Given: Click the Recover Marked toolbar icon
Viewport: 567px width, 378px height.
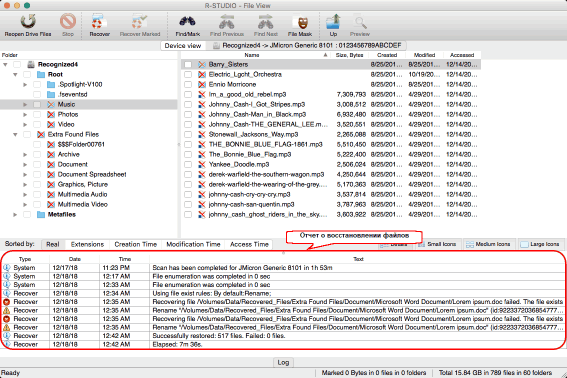Looking at the screenshot, I should [140, 22].
